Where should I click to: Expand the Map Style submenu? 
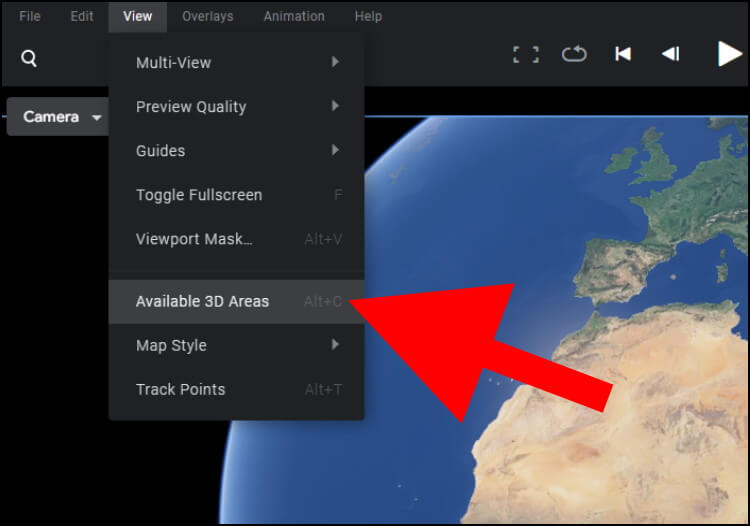(236, 345)
